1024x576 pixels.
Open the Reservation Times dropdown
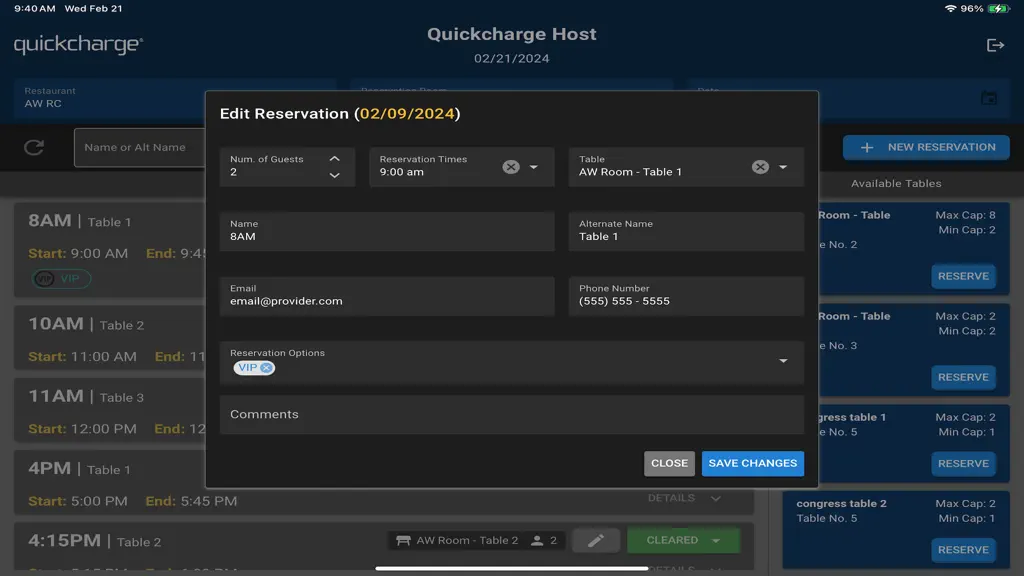tap(534, 167)
